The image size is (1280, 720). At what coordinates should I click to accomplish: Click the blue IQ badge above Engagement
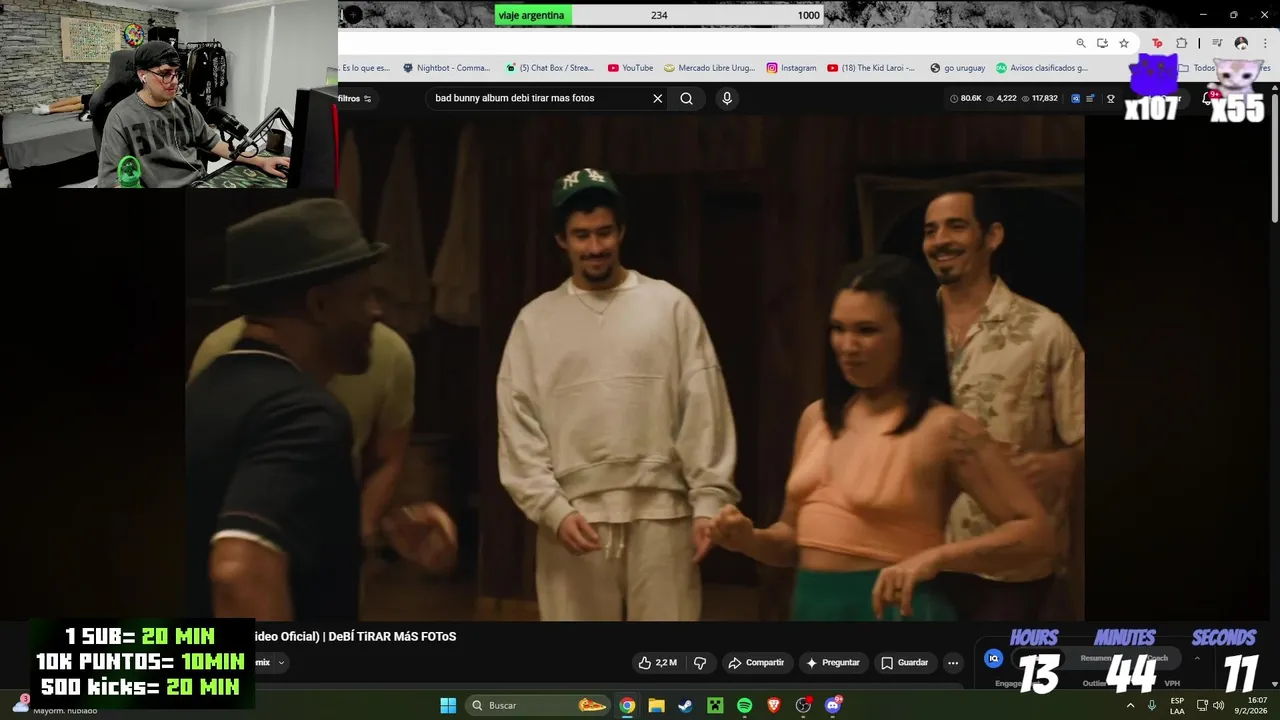[x=993, y=658]
